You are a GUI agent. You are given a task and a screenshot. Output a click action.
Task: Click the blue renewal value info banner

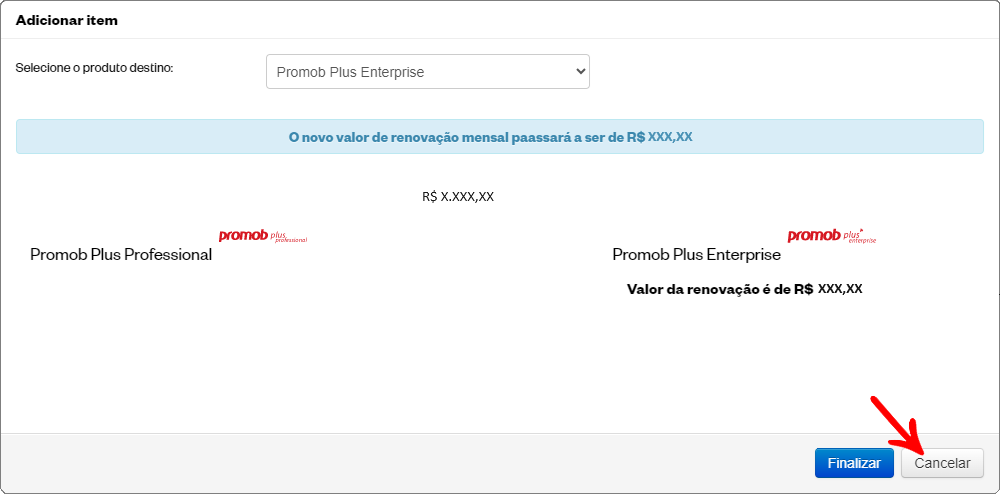pos(500,137)
